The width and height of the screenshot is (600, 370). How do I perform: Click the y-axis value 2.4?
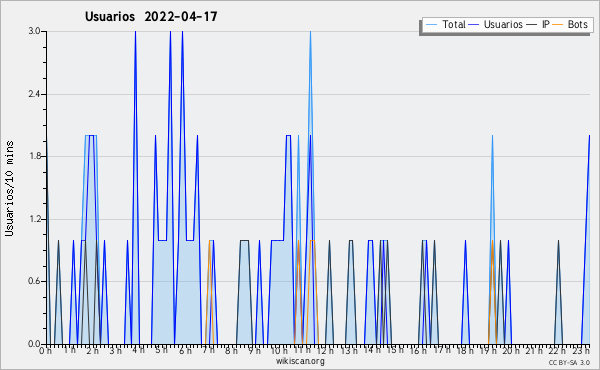(35, 94)
